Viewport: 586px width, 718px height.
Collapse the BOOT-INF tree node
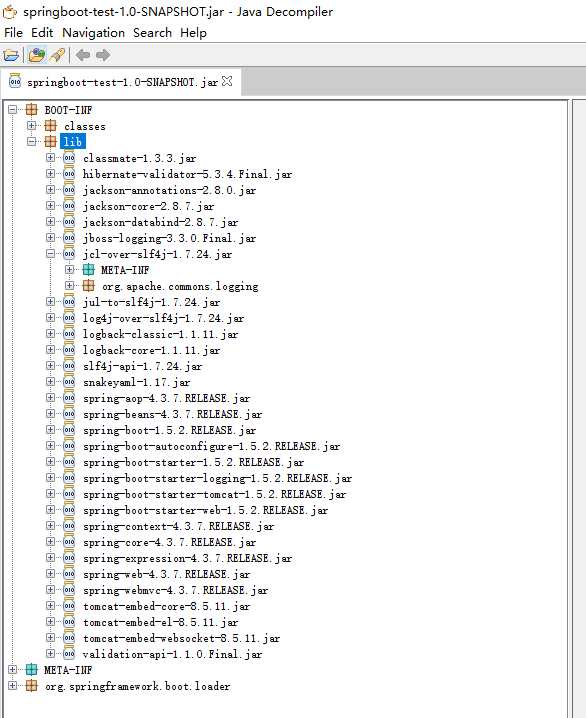tap(12, 109)
